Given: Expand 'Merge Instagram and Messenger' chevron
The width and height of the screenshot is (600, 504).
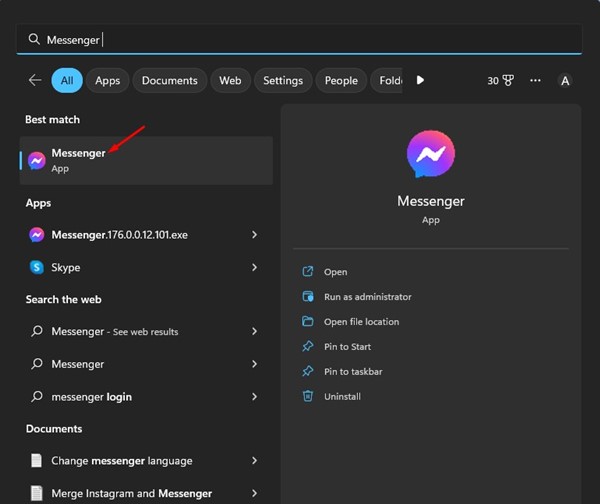Looking at the screenshot, I should pyautogui.click(x=254, y=493).
